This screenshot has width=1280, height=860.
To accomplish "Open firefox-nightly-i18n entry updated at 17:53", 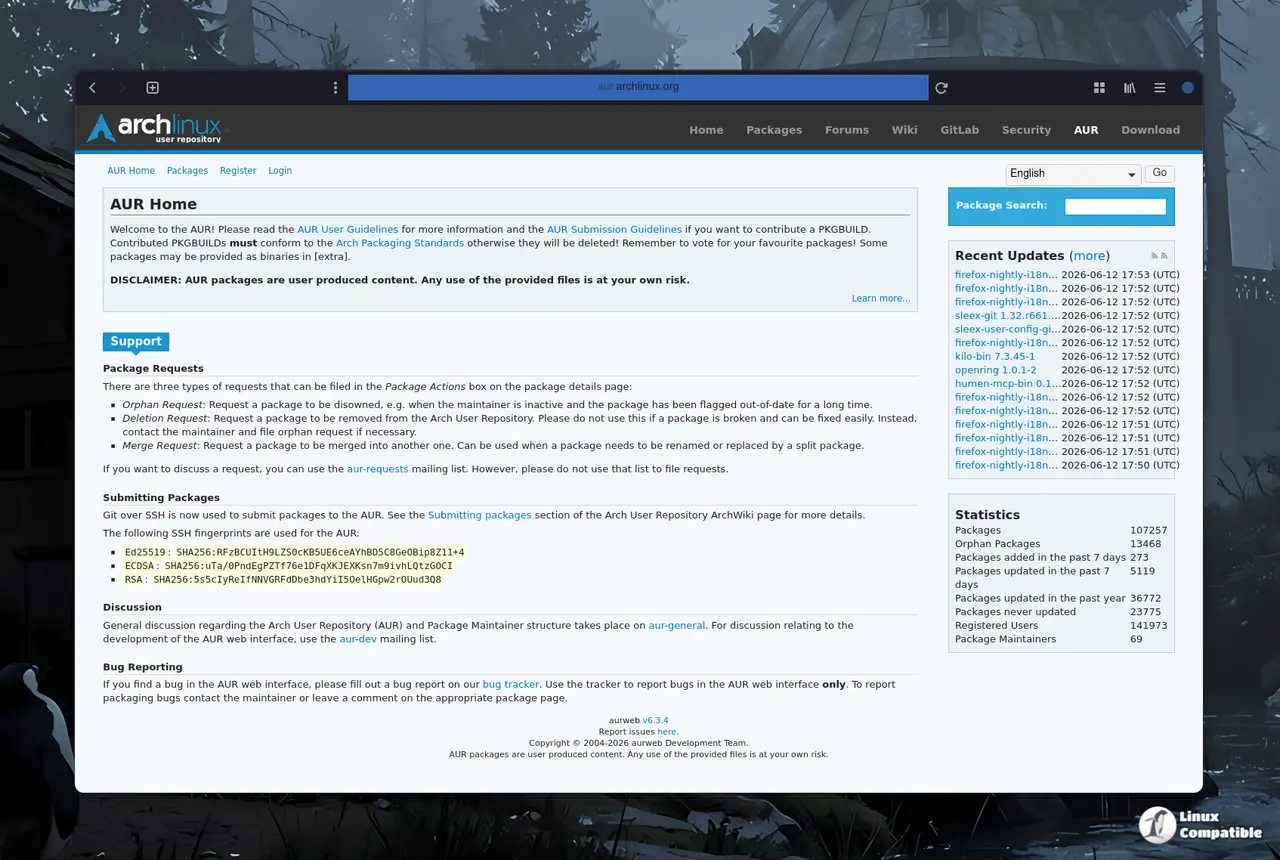I will tap(1006, 275).
